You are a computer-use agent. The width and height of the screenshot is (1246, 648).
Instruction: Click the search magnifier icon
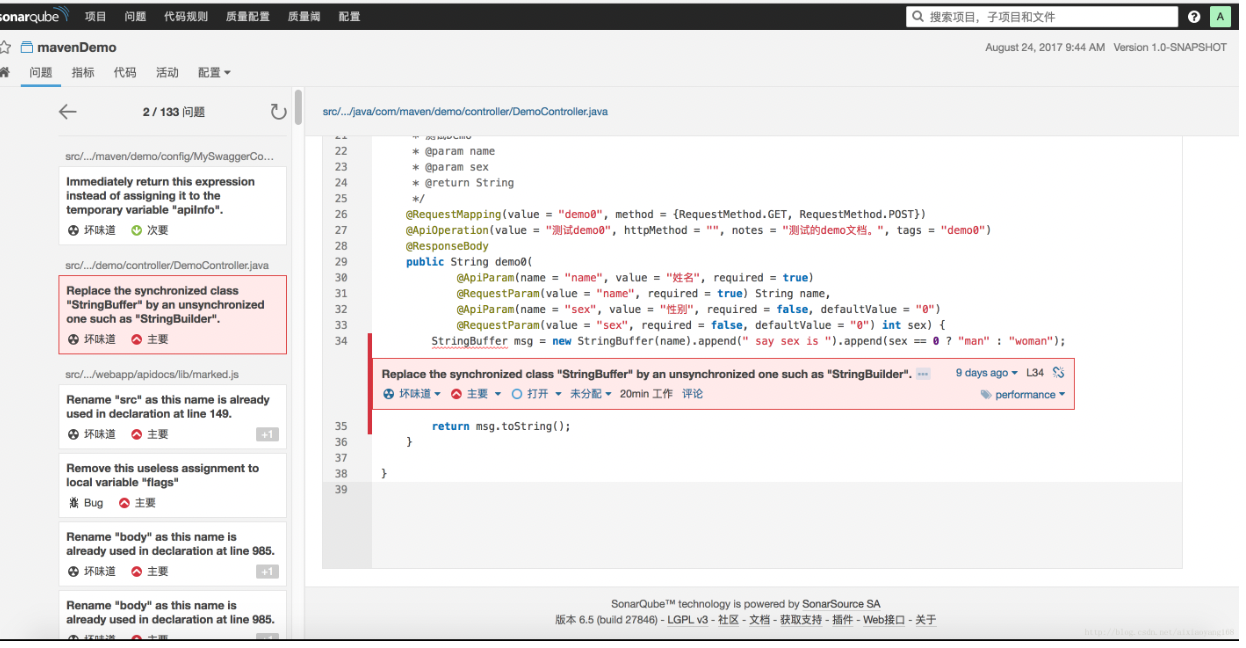pyautogui.click(x=918, y=17)
